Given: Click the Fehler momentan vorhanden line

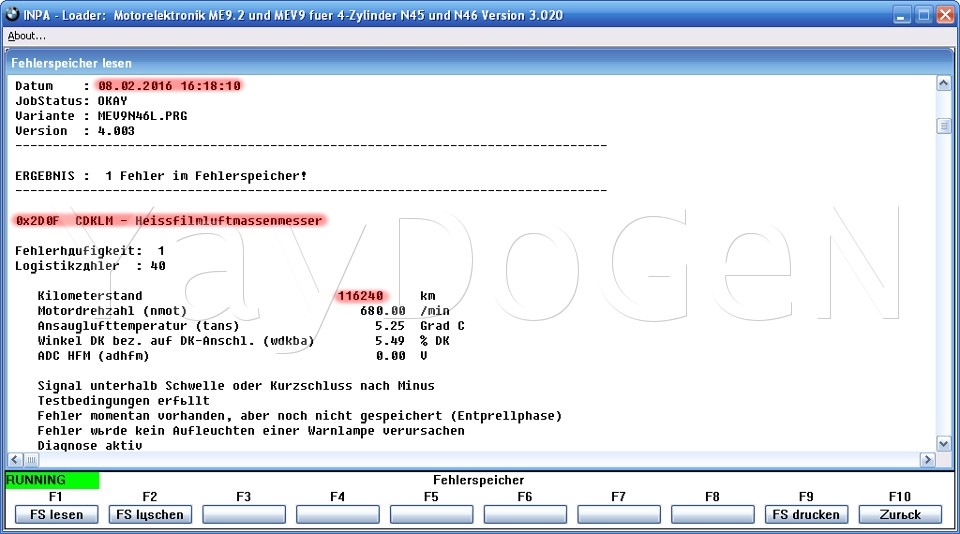Looking at the screenshot, I should pyautogui.click(x=300, y=416).
